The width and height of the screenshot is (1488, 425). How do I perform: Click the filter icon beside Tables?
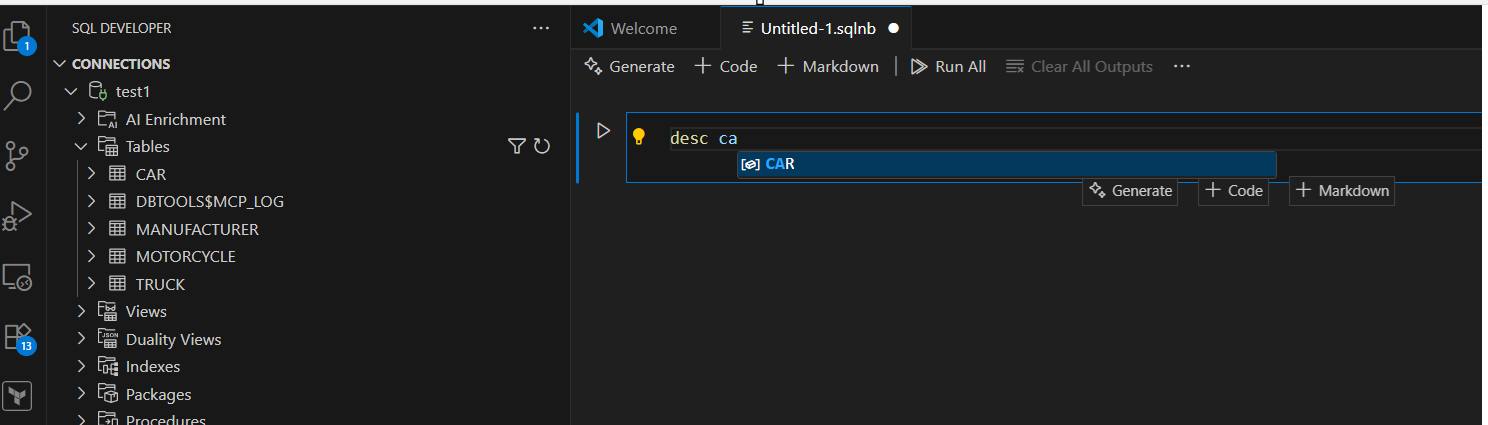coord(516,147)
